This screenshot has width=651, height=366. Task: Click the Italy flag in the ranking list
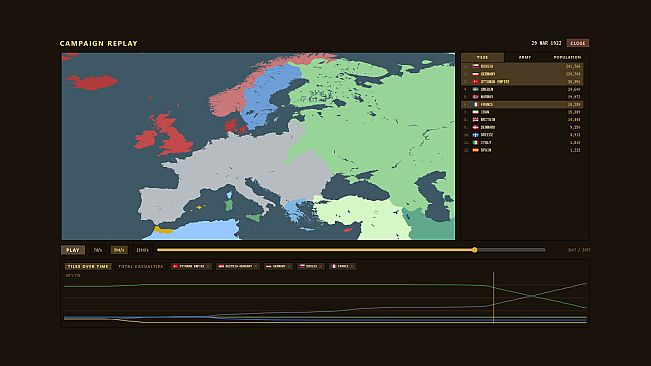click(476, 142)
